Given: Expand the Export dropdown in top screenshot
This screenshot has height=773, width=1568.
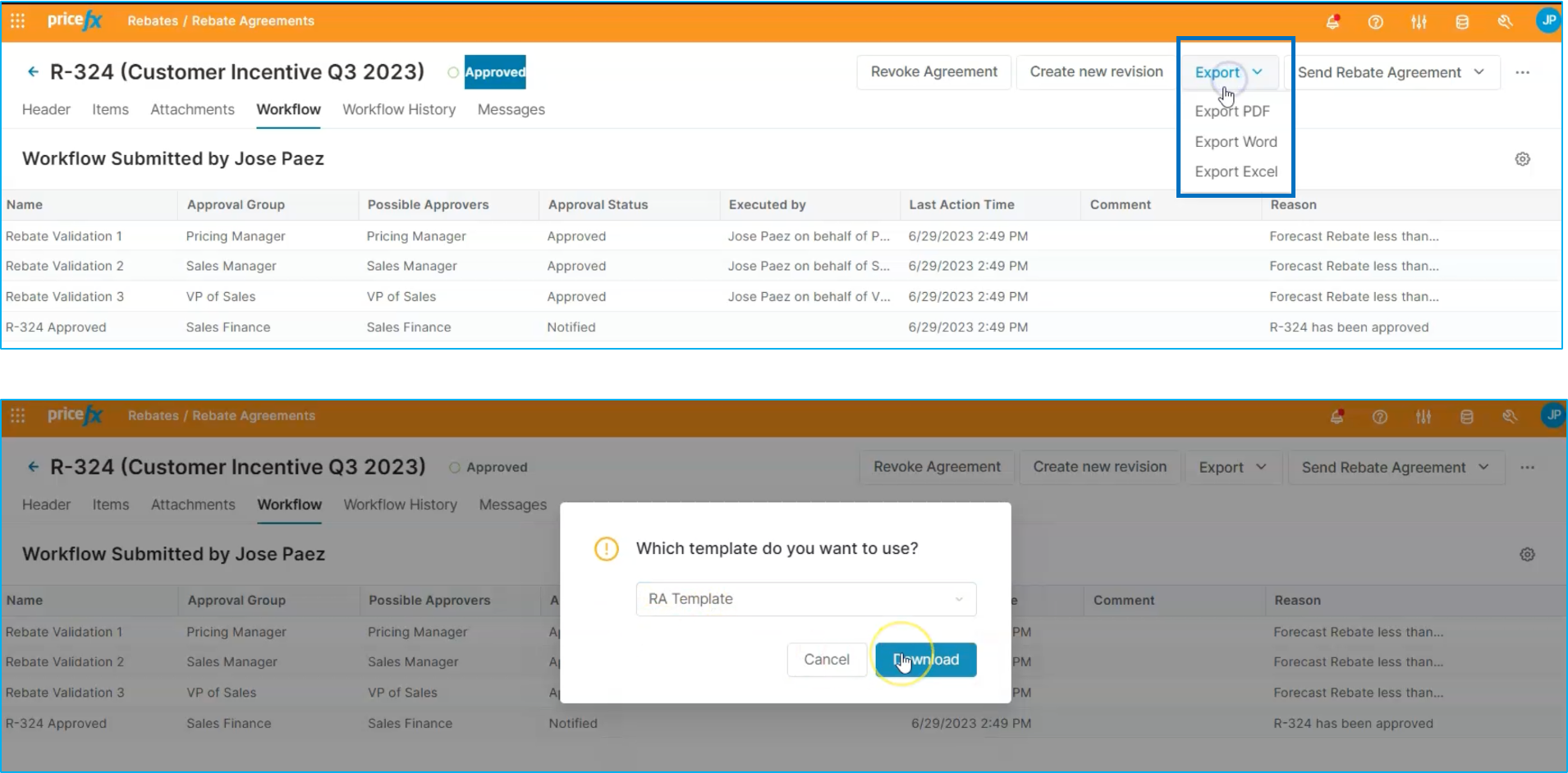Looking at the screenshot, I should point(1229,72).
